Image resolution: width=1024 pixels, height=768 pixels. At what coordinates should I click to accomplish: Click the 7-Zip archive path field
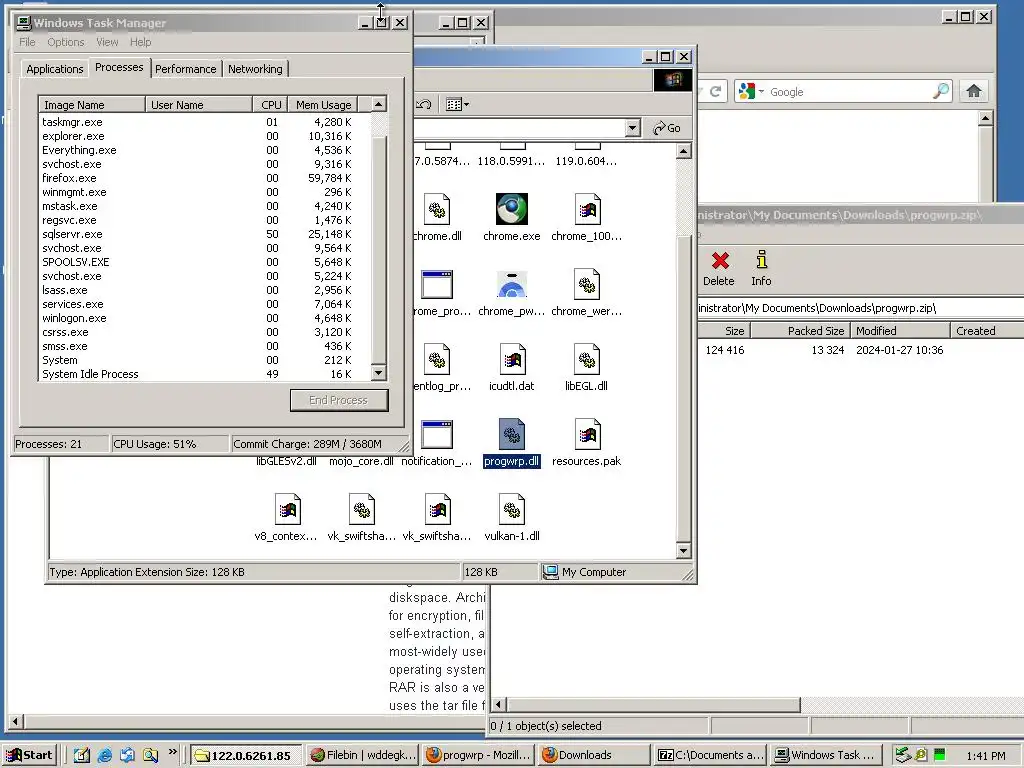[861, 308]
